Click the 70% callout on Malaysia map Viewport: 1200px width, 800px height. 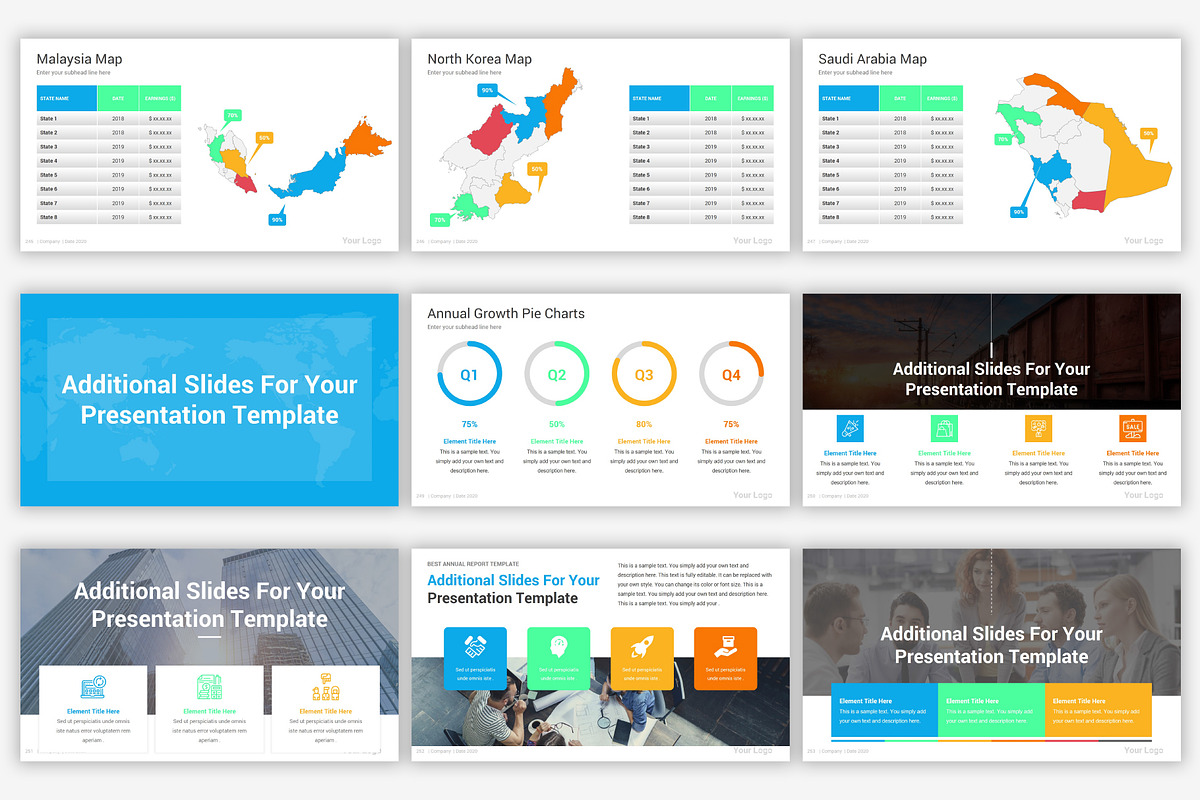[232, 116]
